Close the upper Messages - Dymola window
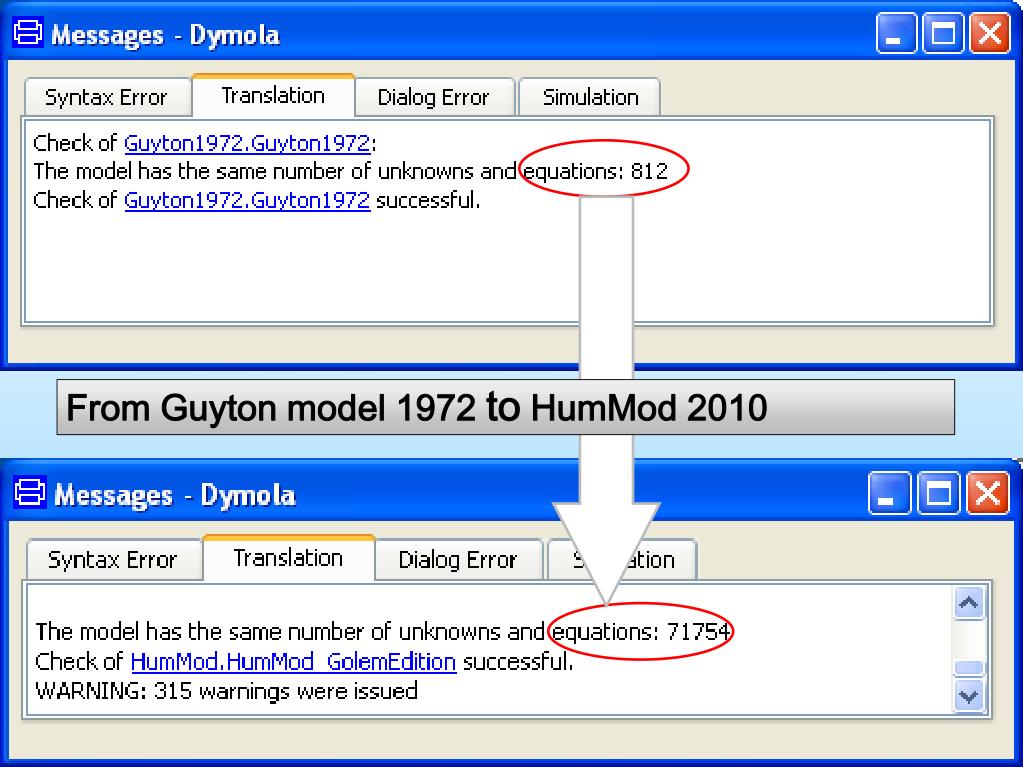Image resolution: width=1023 pixels, height=767 pixels. pos(990,33)
